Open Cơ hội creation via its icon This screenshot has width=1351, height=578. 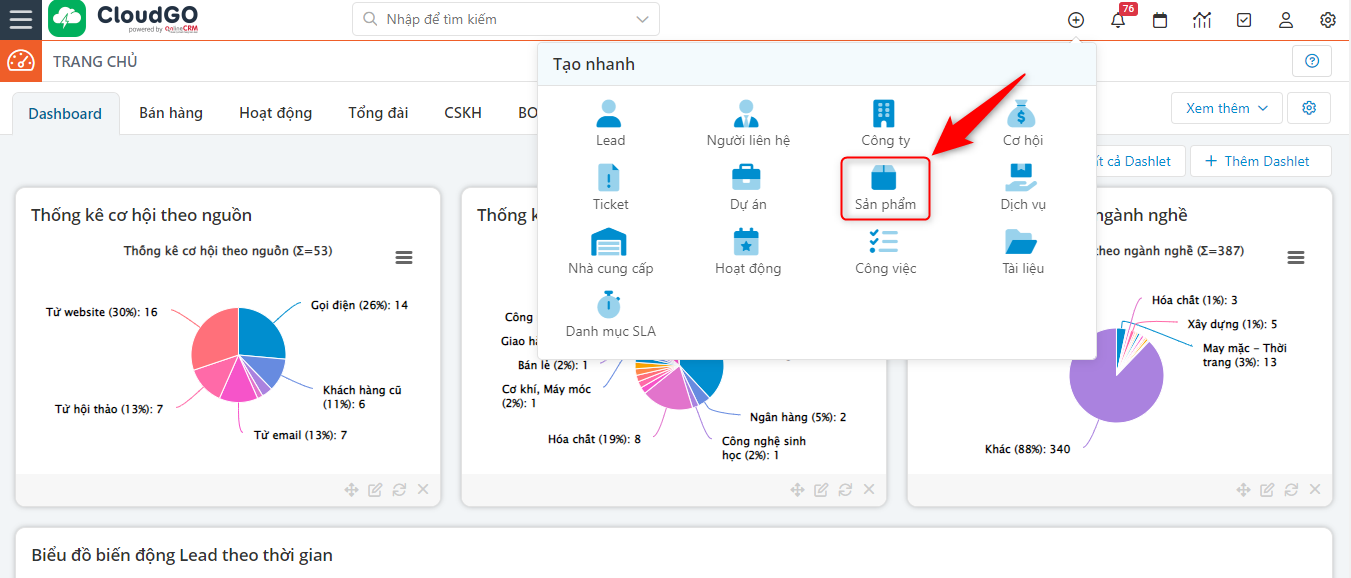tap(1022, 113)
